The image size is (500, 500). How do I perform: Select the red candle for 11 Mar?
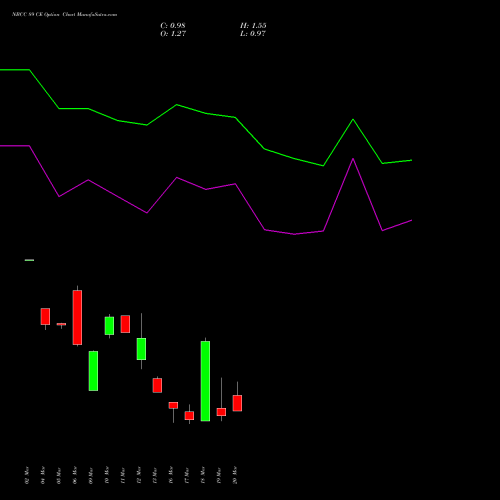125,324
